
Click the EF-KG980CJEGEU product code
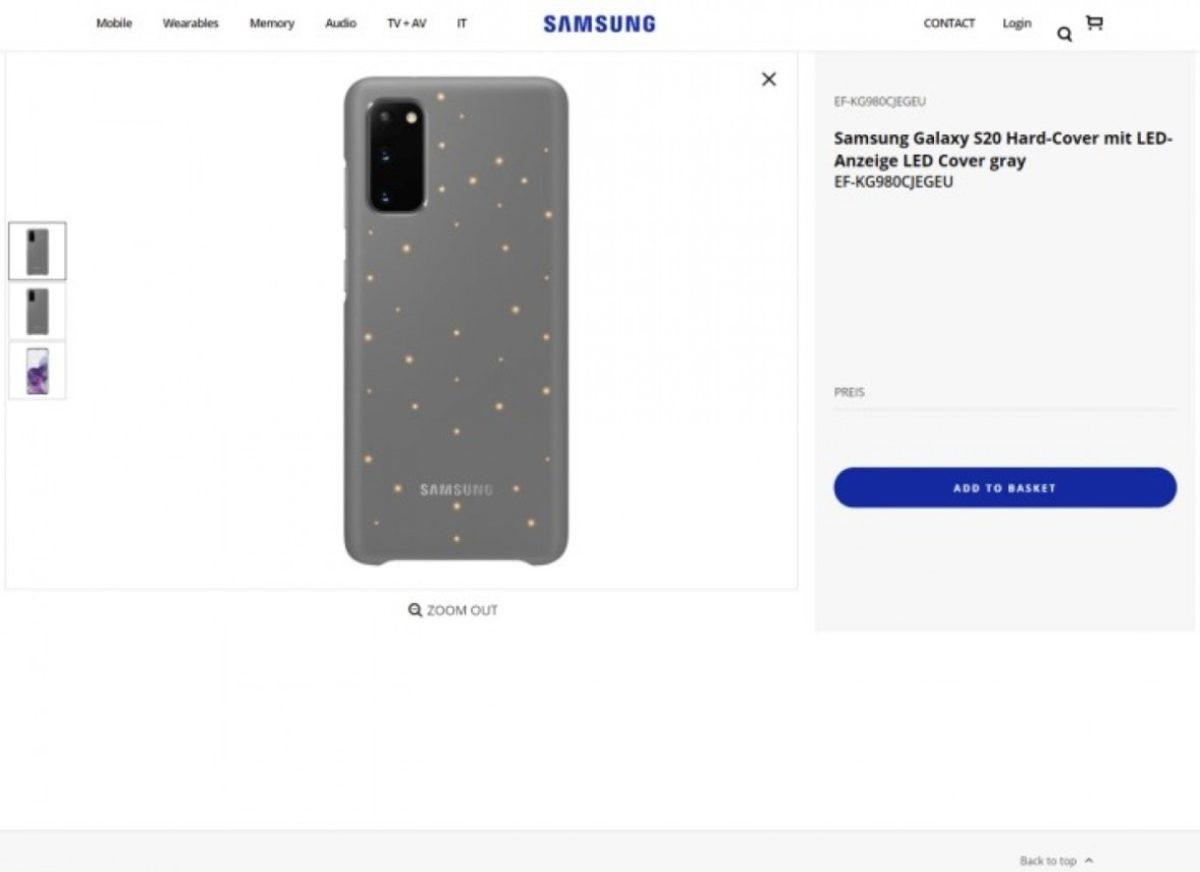(878, 101)
